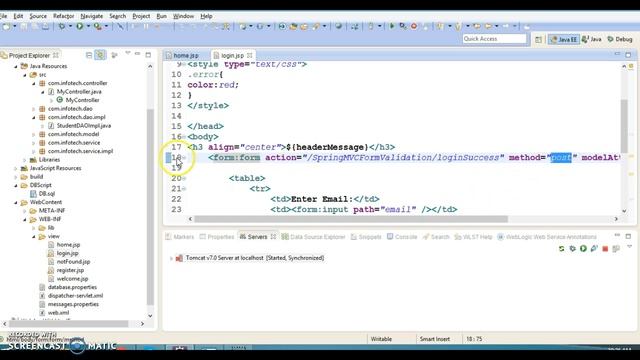Open the bottom panel Search tab

pos(436,237)
